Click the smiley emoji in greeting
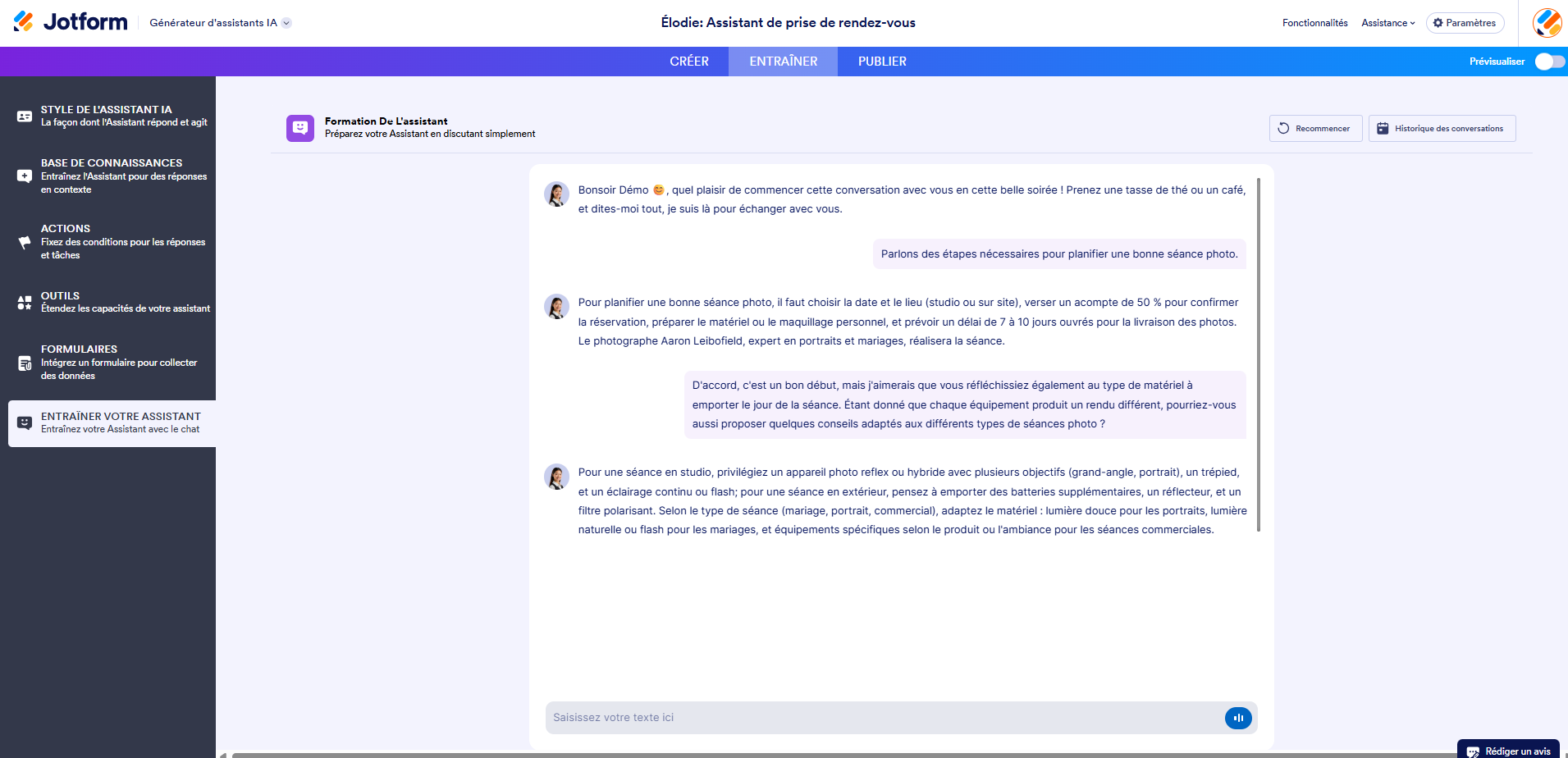1568x758 pixels. pos(658,190)
